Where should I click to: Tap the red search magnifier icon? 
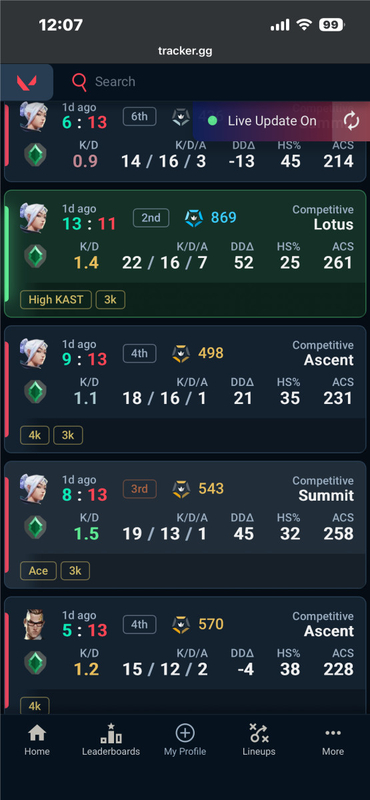pyautogui.click(x=79, y=82)
